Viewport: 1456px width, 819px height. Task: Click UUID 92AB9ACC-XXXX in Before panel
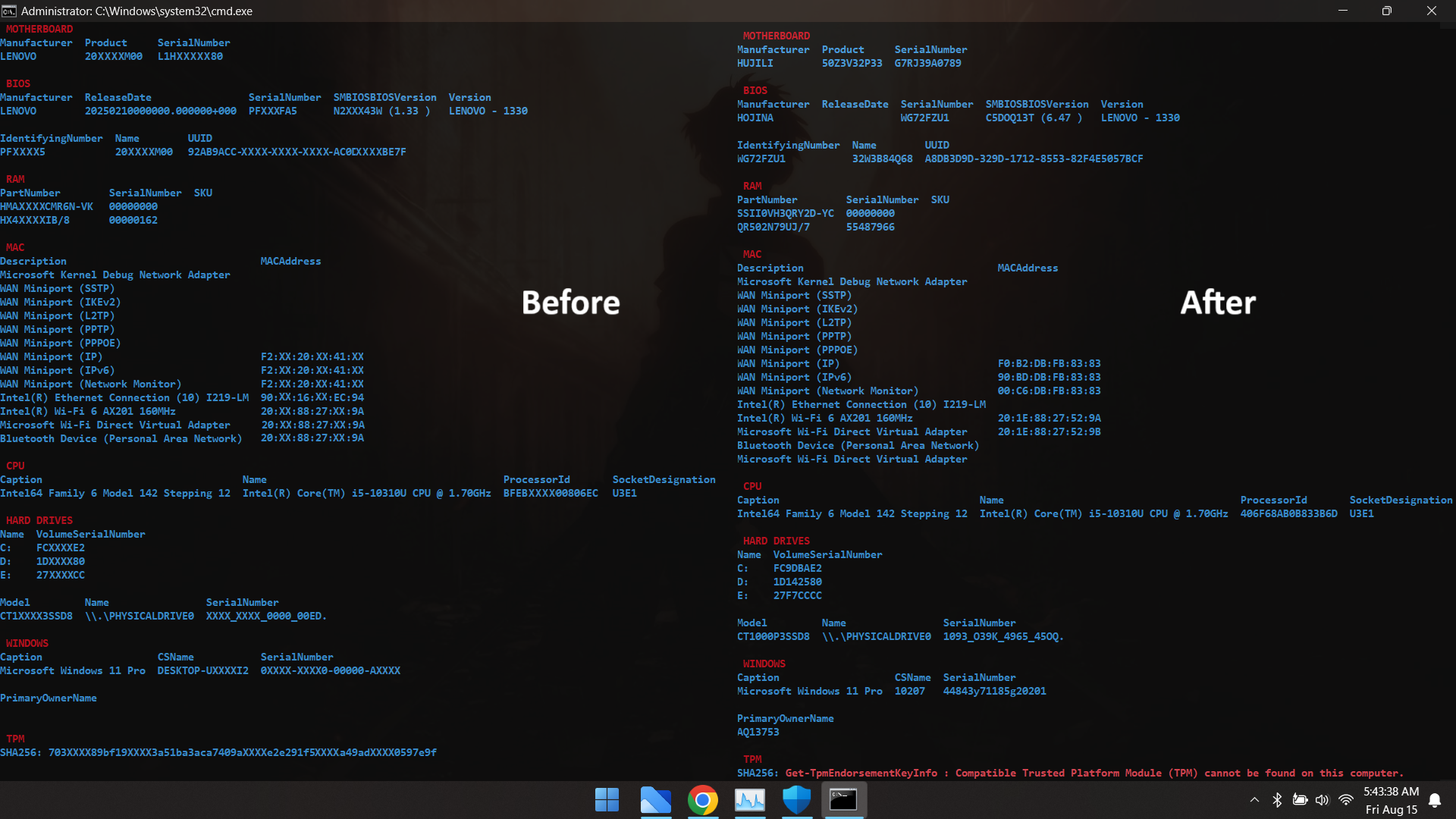[297, 152]
